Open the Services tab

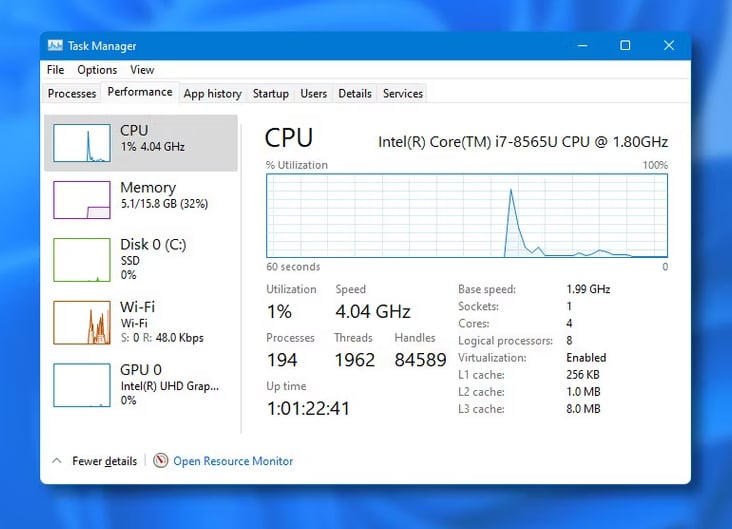pos(403,93)
